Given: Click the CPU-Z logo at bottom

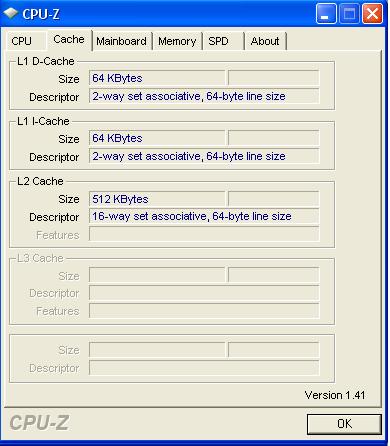Looking at the screenshot, I should tap(39, 423).
